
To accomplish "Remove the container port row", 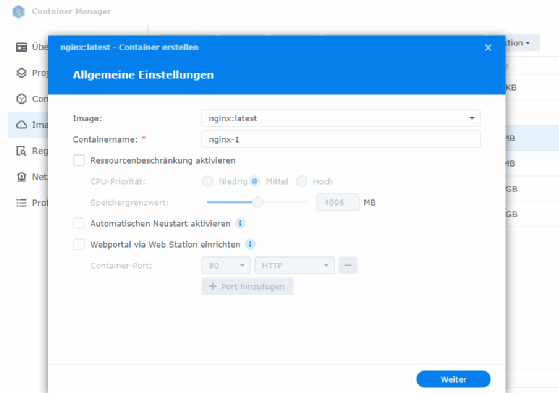I will click(348, 265).
